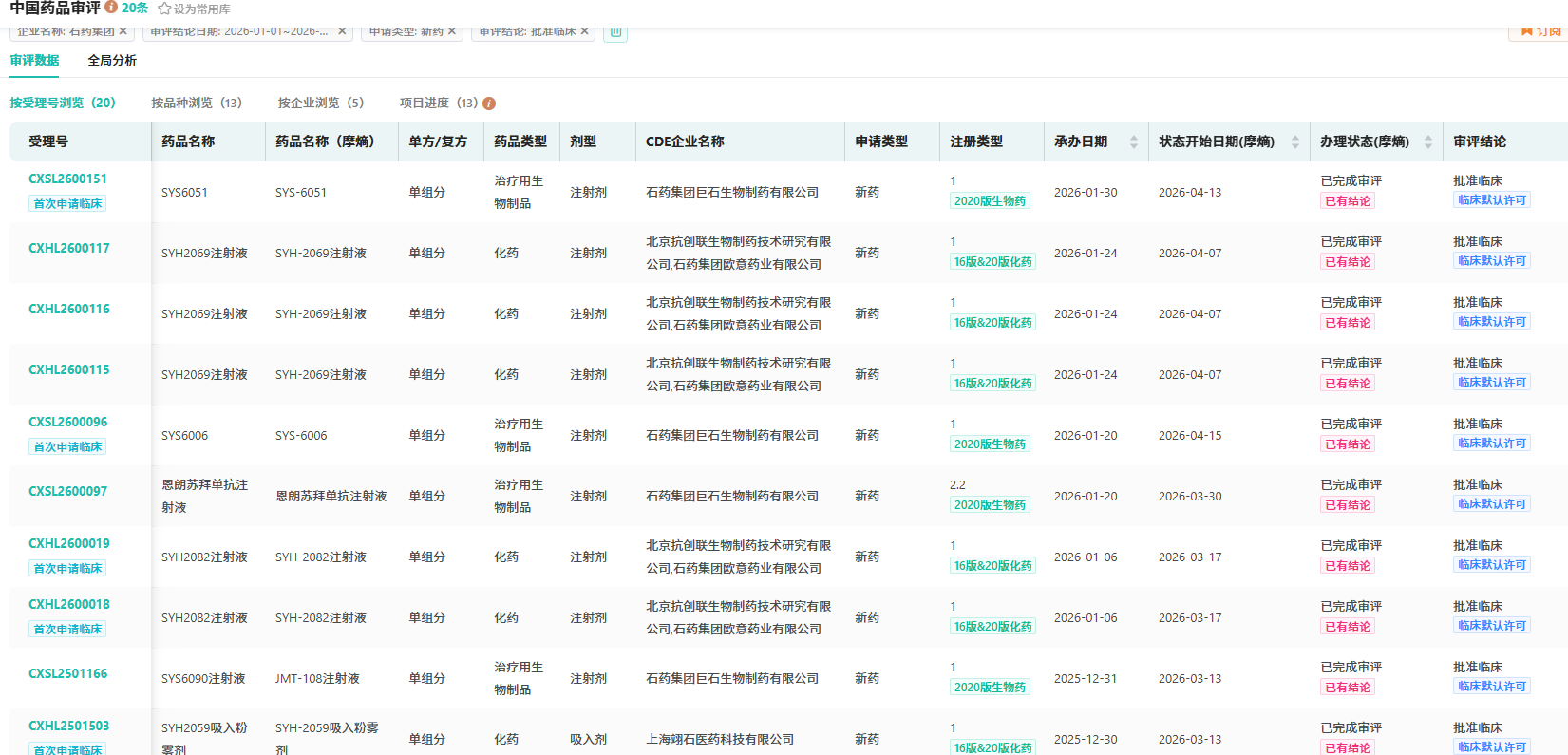Click the info icon beside 中国药品审评 title
The image size is (1568, 755).
[x=111, y=8]
